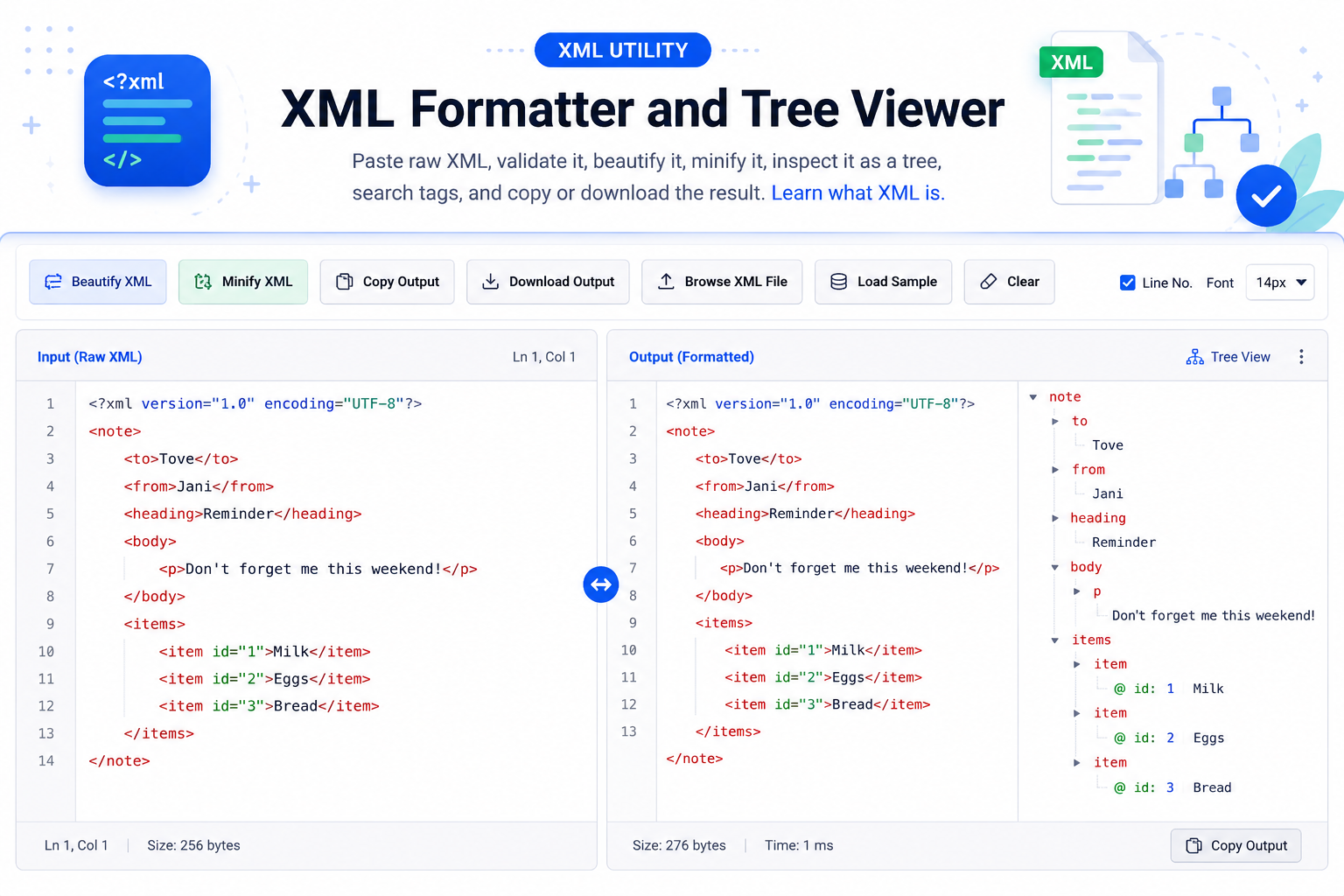This screenshot has height=896, width=1344.
Task: Click the id: 1 attribute in tree
Action: click(x=1144, y=689)
